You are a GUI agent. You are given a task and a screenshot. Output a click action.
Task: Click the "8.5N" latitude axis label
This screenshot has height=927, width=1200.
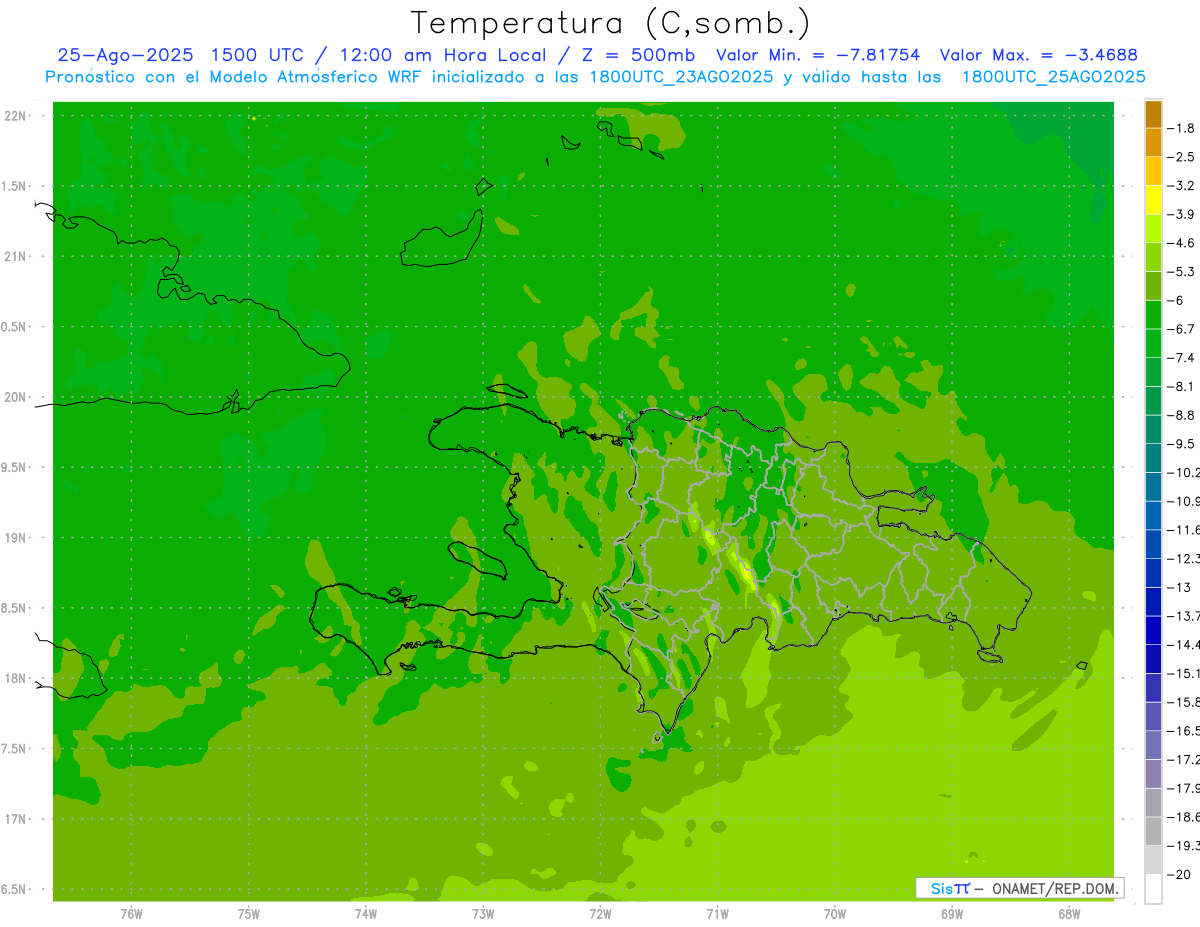pyautogui.click(x=15, y=608)
